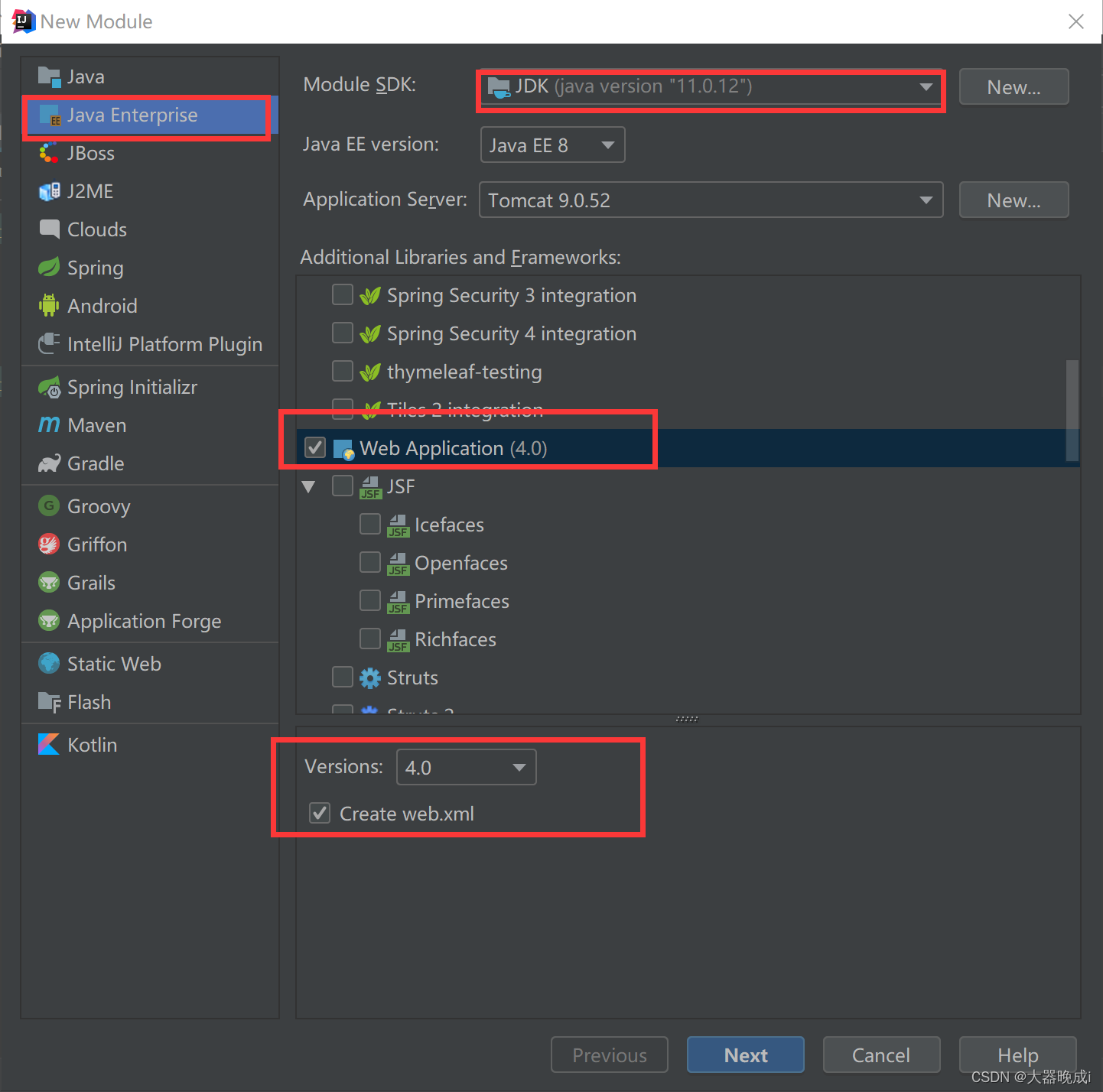Enable Spring Security 3 integration checkbox
Image resolution: width=1103 pixels, height=1092 pixels.
(x=343, y=295)
